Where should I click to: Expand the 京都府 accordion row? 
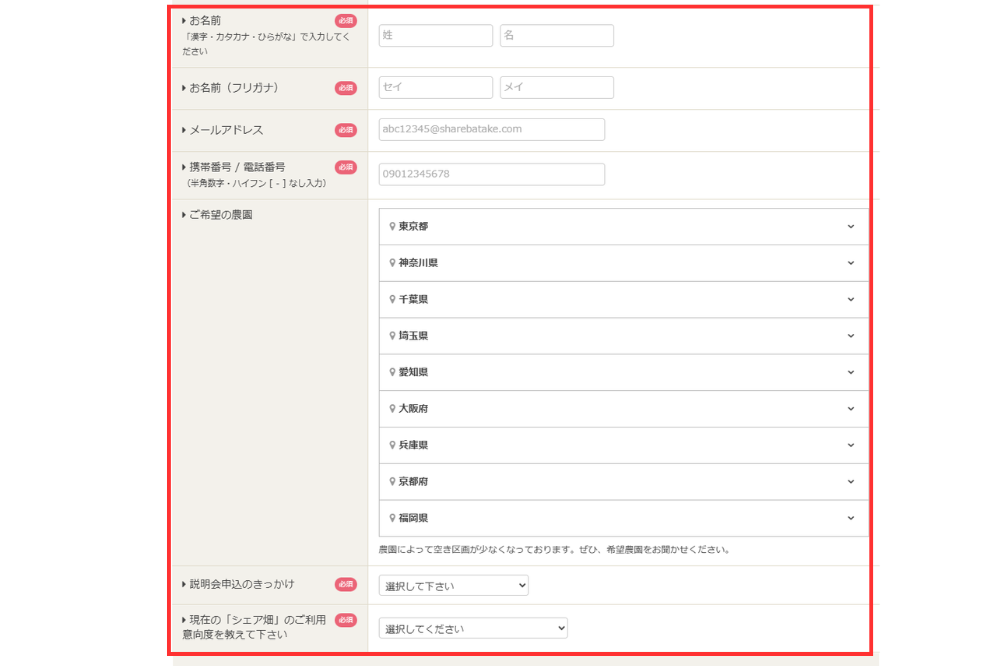pyautogui.click(x=624, y=482)
